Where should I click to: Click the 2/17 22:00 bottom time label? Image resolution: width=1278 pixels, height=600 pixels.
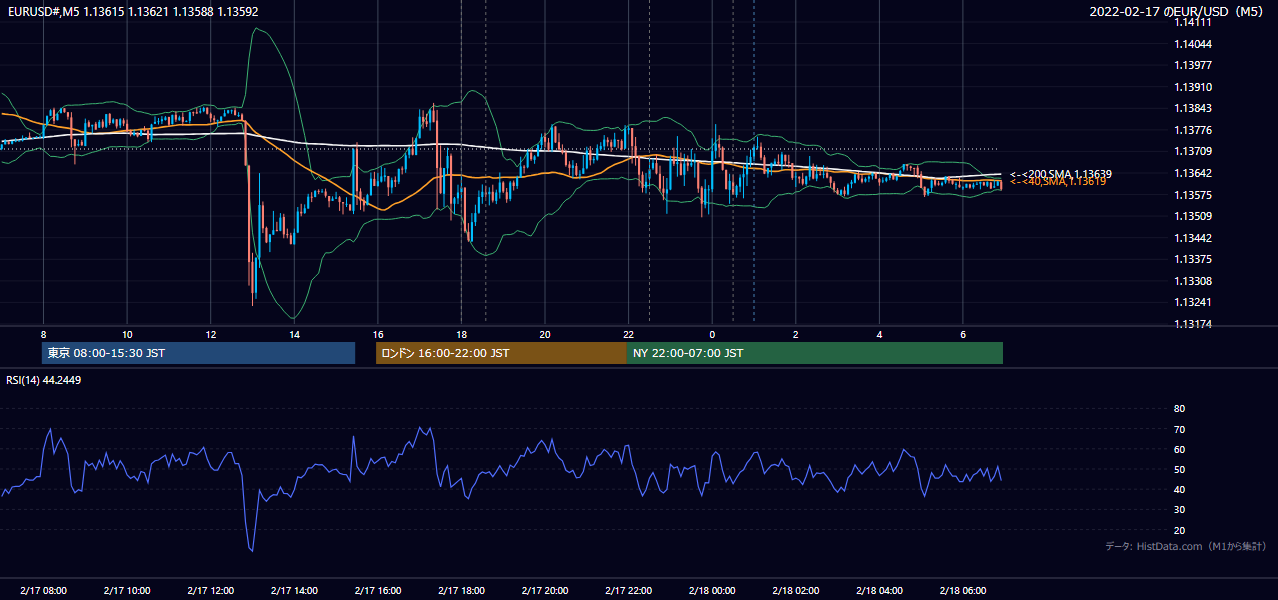pos(628,591)
